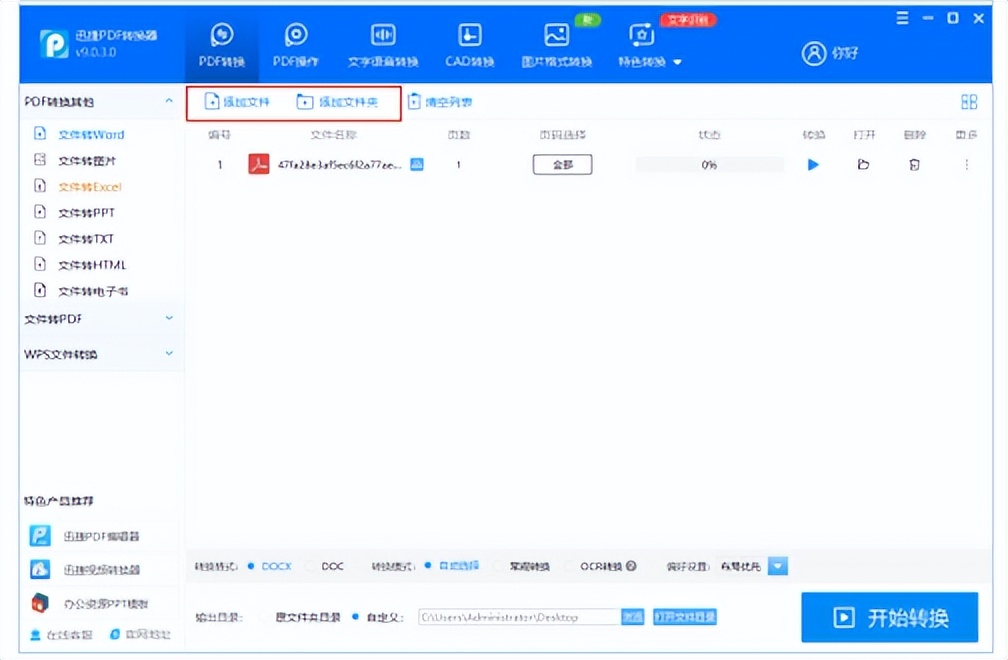Delete row 1 with trash icon
The width and height of the screenshot is (1008, 660).
[914, 165]
